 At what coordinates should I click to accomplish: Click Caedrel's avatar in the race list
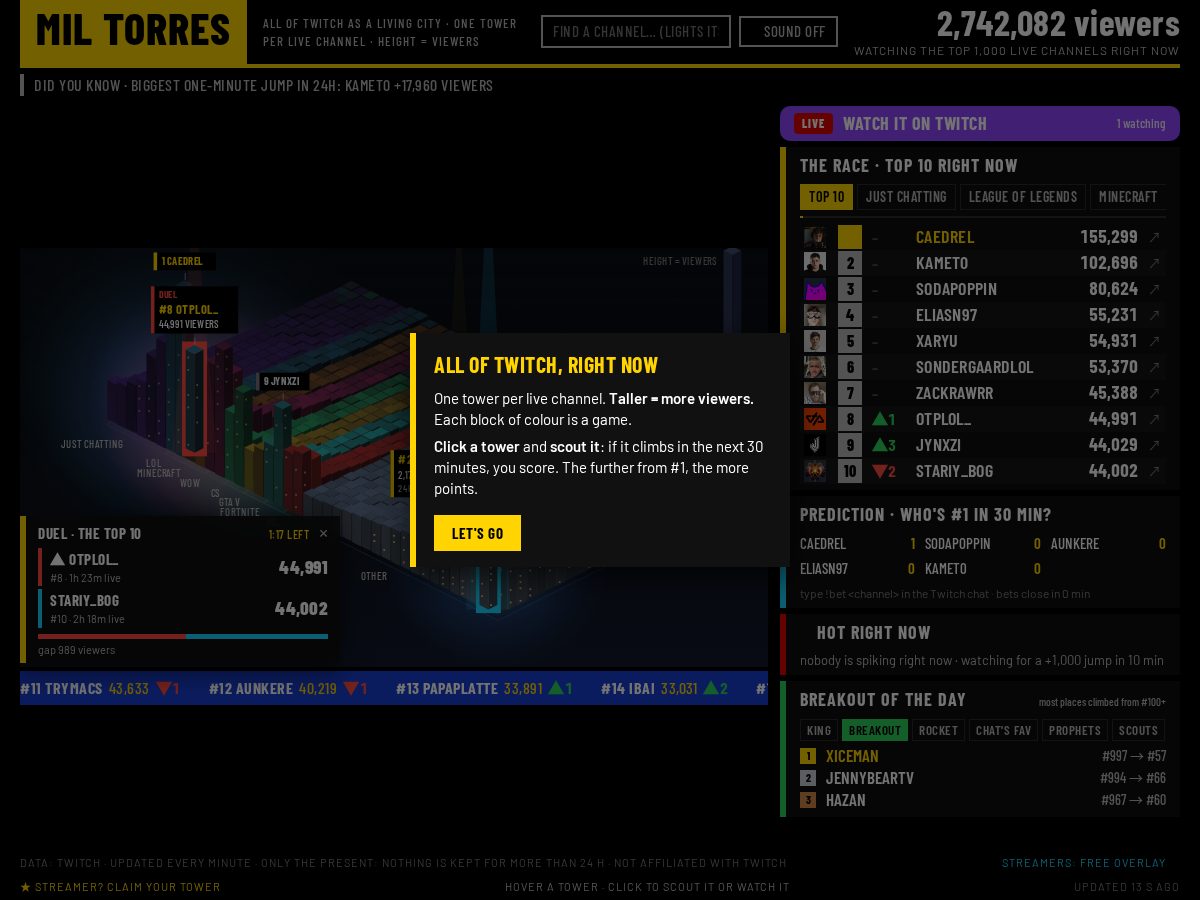pyautogui.click(x=815, y=237)
